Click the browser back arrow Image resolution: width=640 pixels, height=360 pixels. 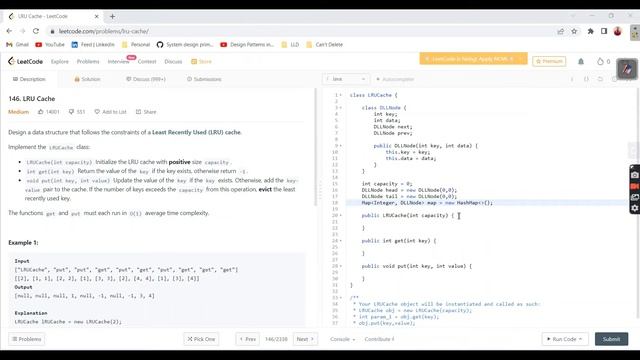(x=9, y=31)
